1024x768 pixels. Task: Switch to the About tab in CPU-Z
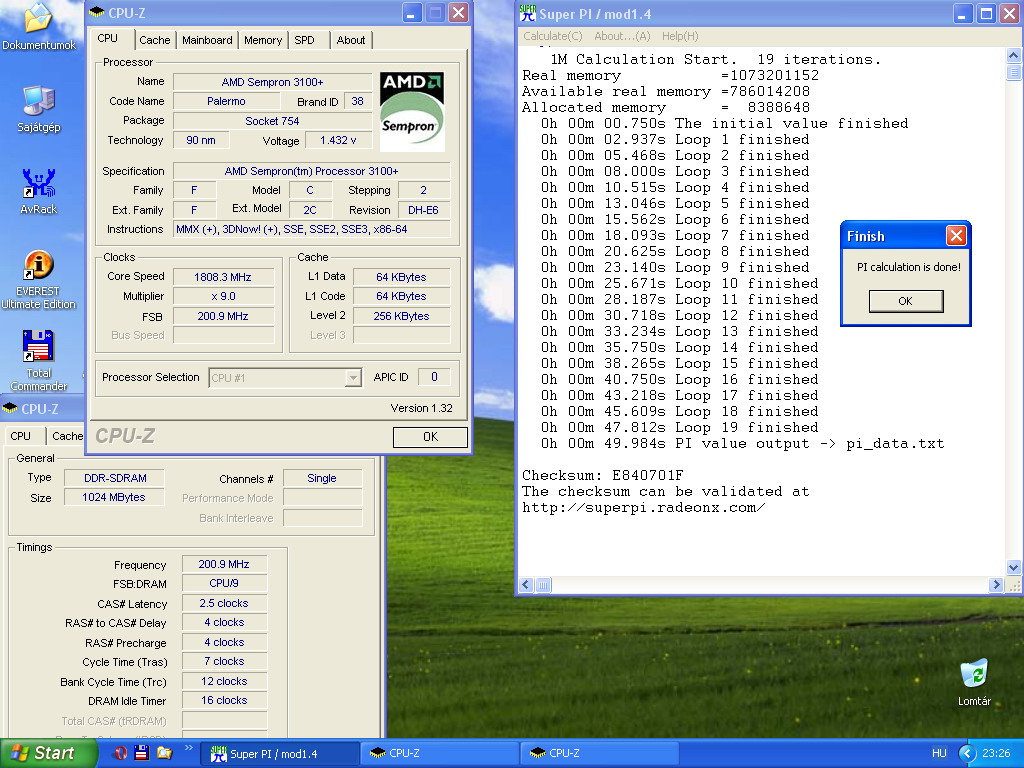(x=351, y=40)
